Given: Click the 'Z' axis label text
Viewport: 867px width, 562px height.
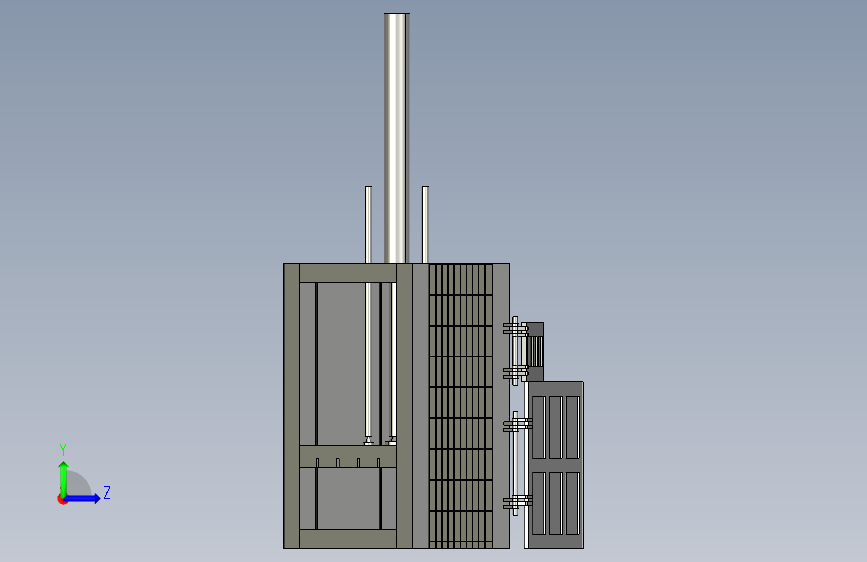Looking at the screenshot, I should (x=107, y=492).
